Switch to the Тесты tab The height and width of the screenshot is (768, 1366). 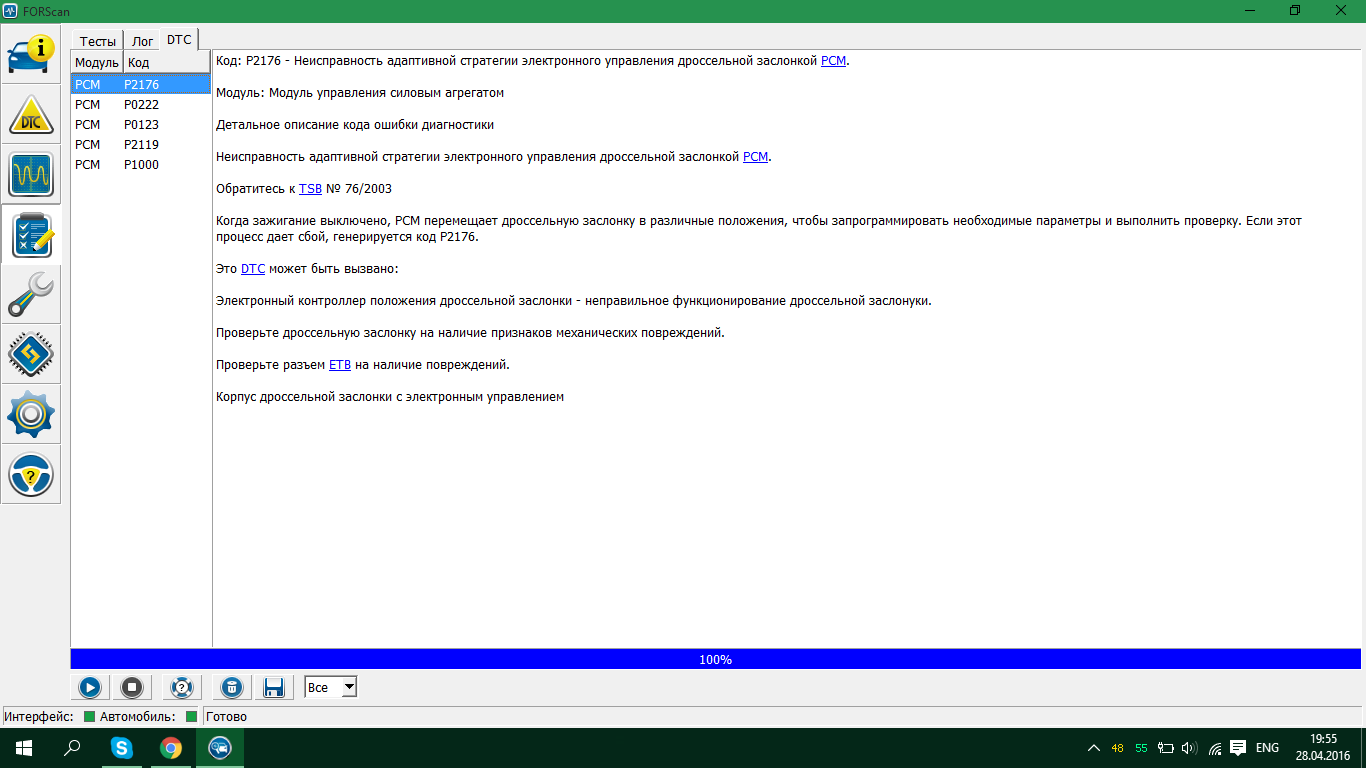[x=98, y=41]
